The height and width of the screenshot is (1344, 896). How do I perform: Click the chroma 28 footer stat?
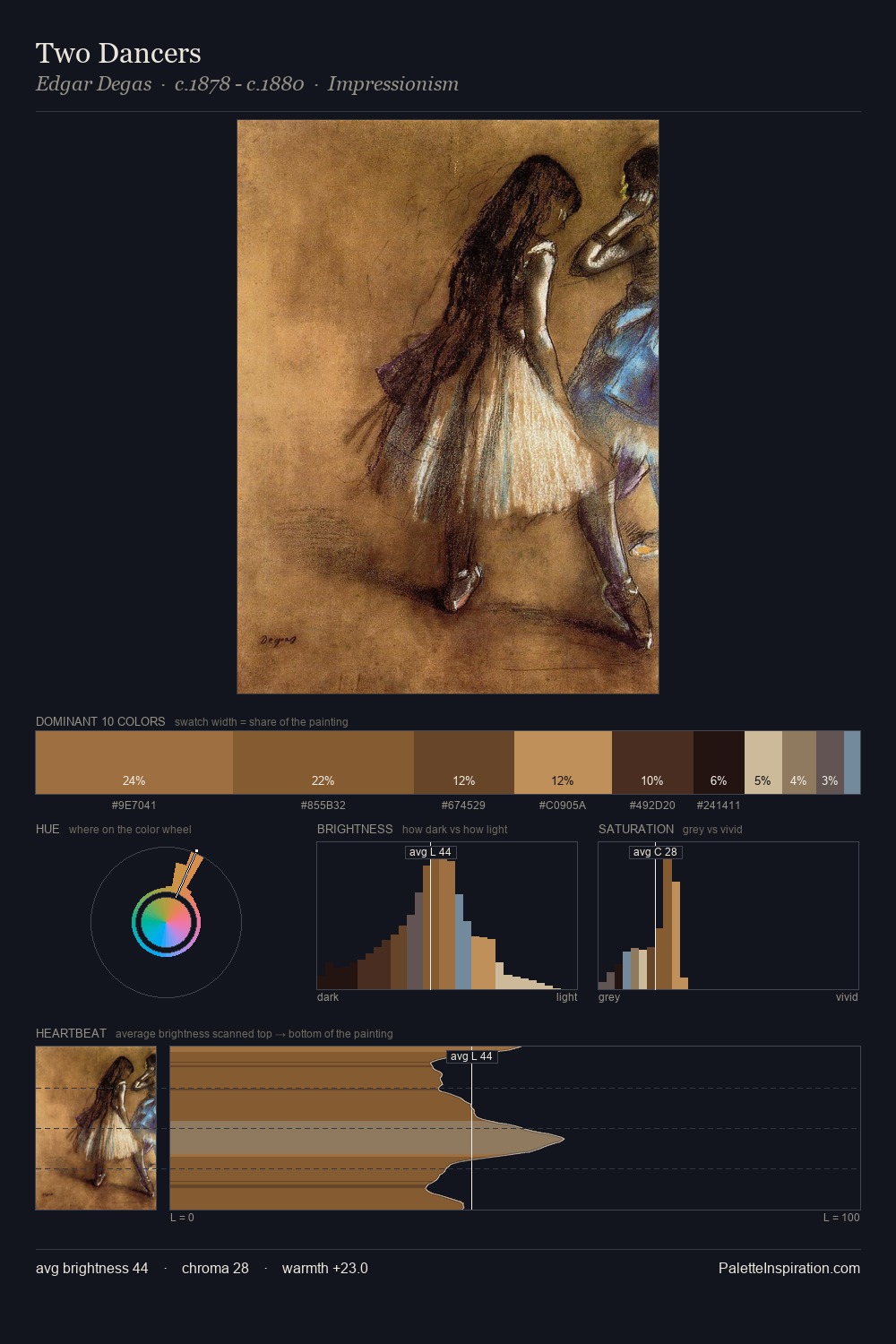pos(215,1268)
